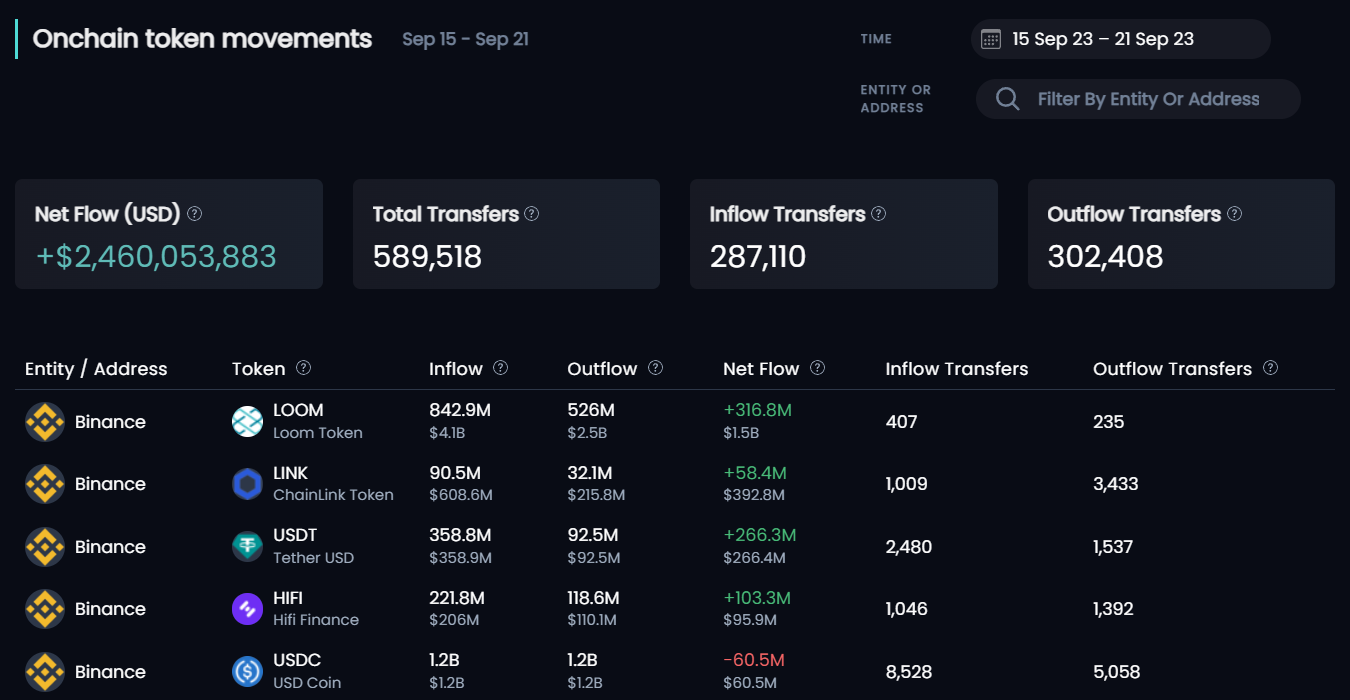Click LINK inflow value 90.5M

click(x=454, y=473)
